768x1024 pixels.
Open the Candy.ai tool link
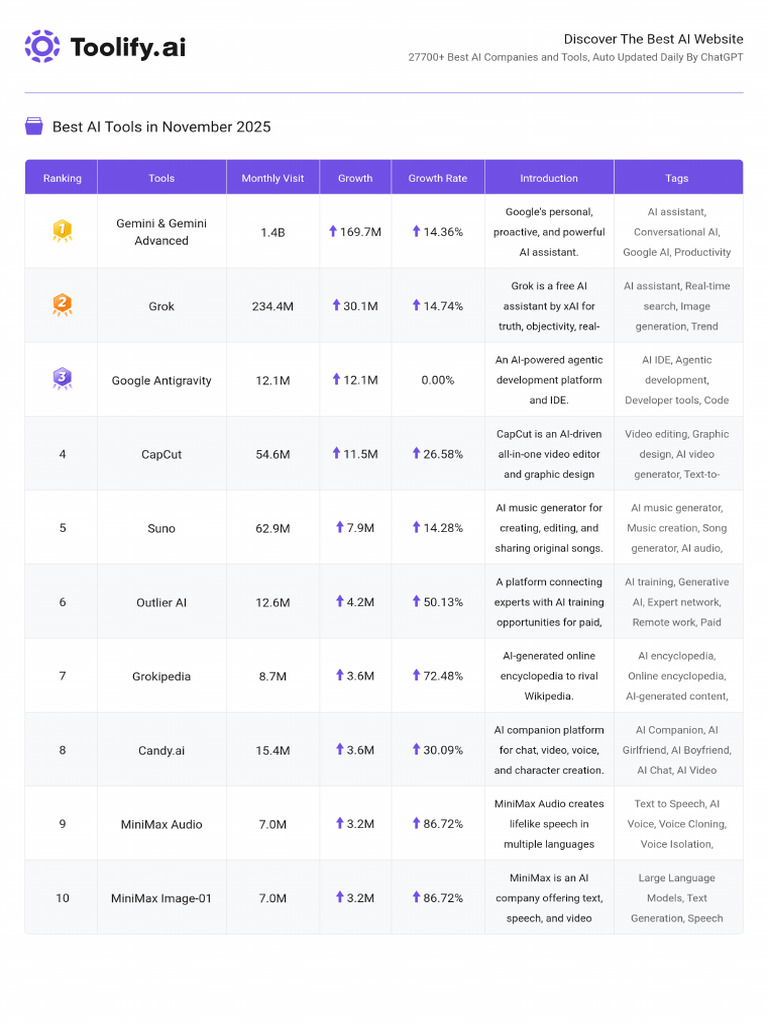[161, 750]
